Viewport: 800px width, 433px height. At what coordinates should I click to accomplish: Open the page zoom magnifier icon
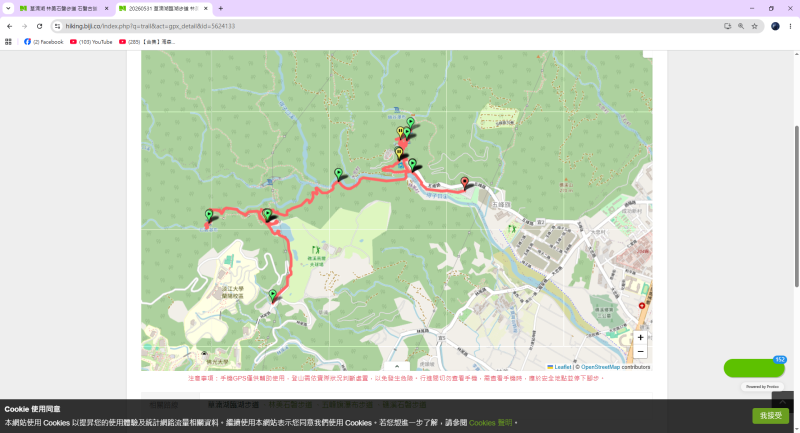tap(741, 26)
